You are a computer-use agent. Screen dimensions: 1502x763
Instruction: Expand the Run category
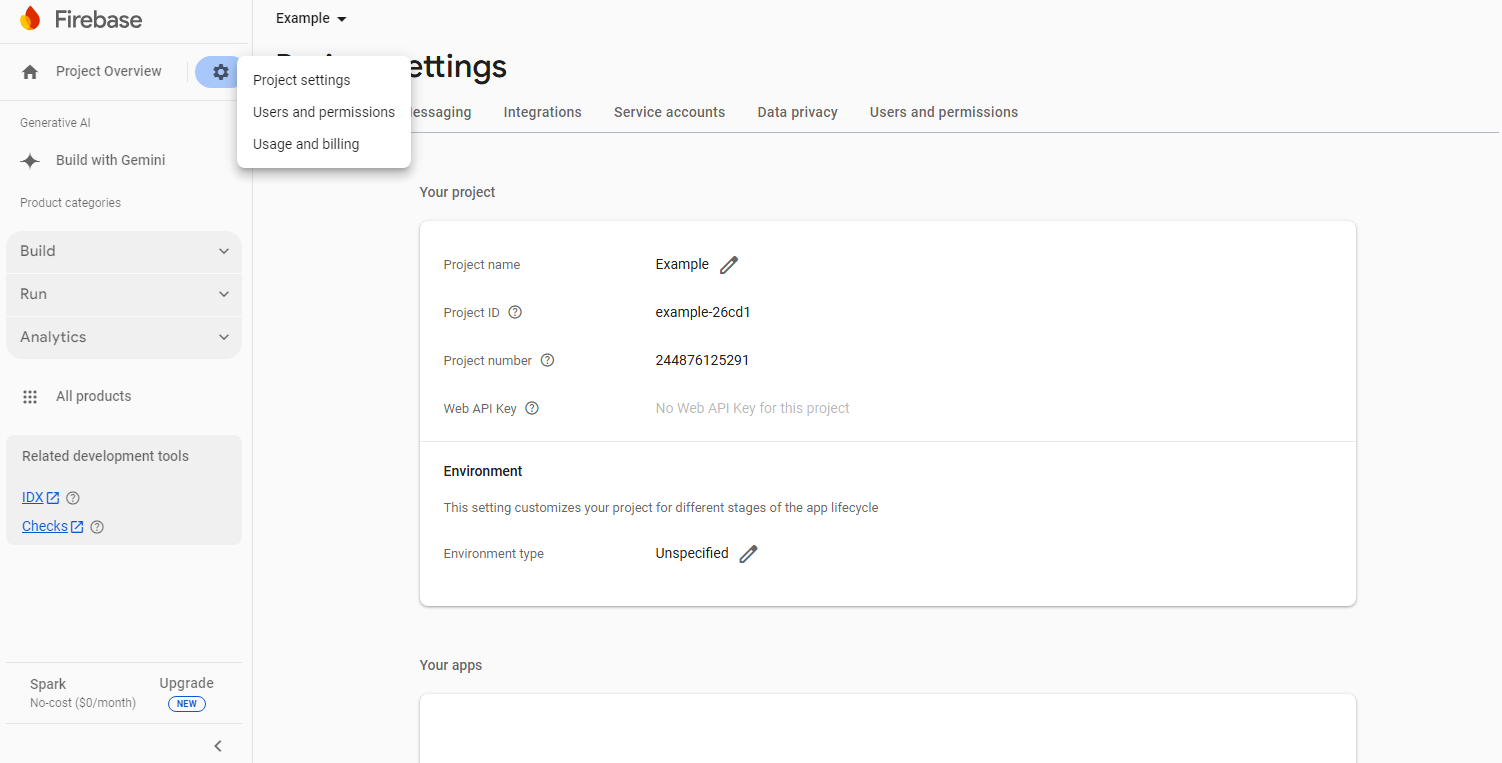pos(124,294)
